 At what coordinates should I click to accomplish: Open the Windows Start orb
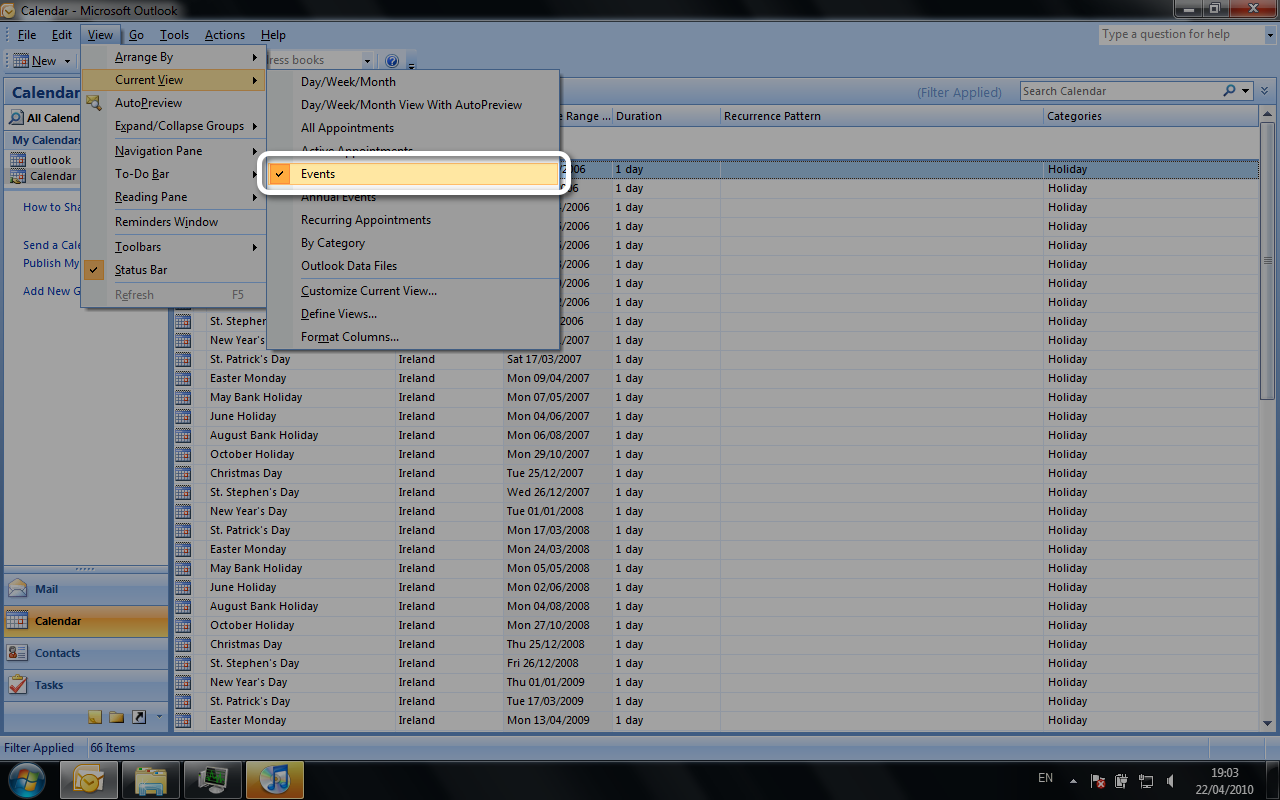(x=27, y=779)
